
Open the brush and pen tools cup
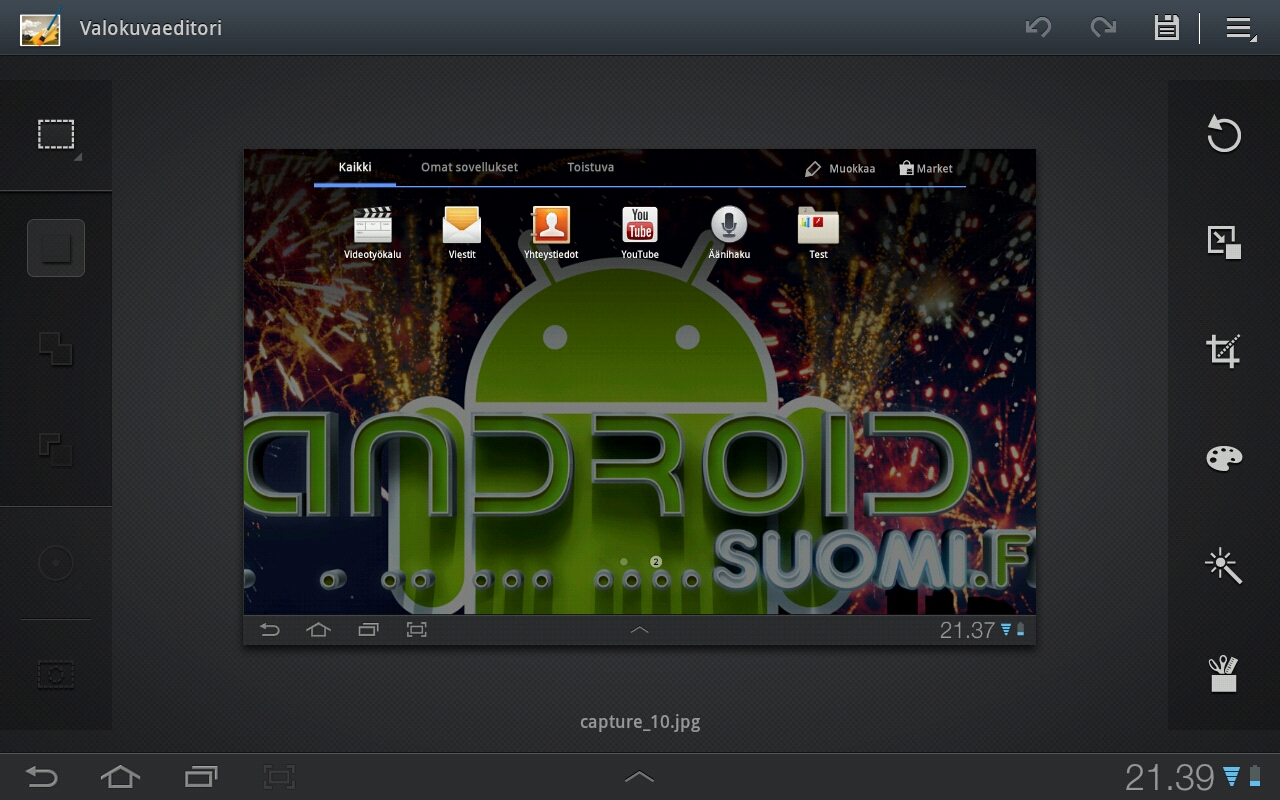coord(1223,675)
